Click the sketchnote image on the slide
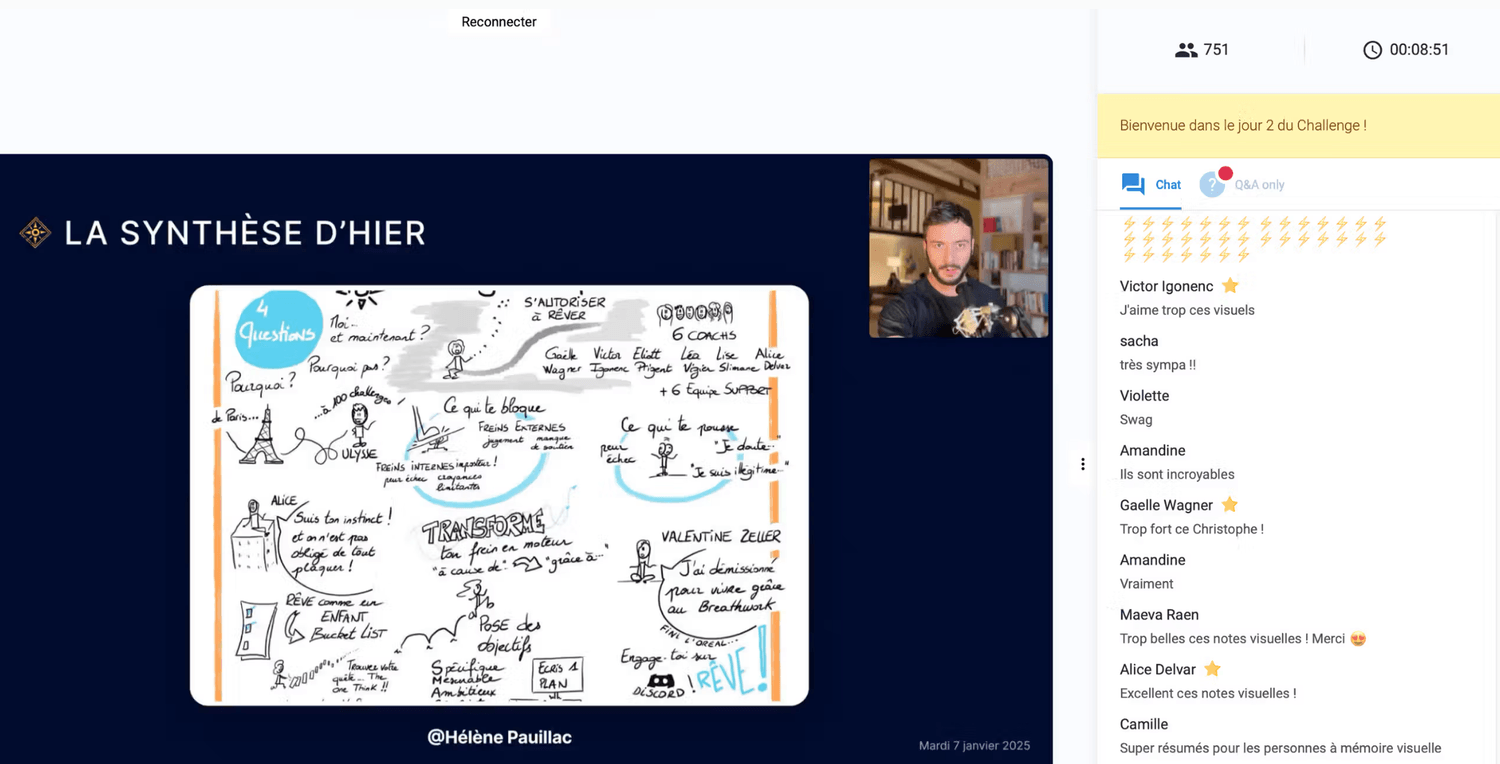This screenshot has height=764, width=1500. [499, 495]
